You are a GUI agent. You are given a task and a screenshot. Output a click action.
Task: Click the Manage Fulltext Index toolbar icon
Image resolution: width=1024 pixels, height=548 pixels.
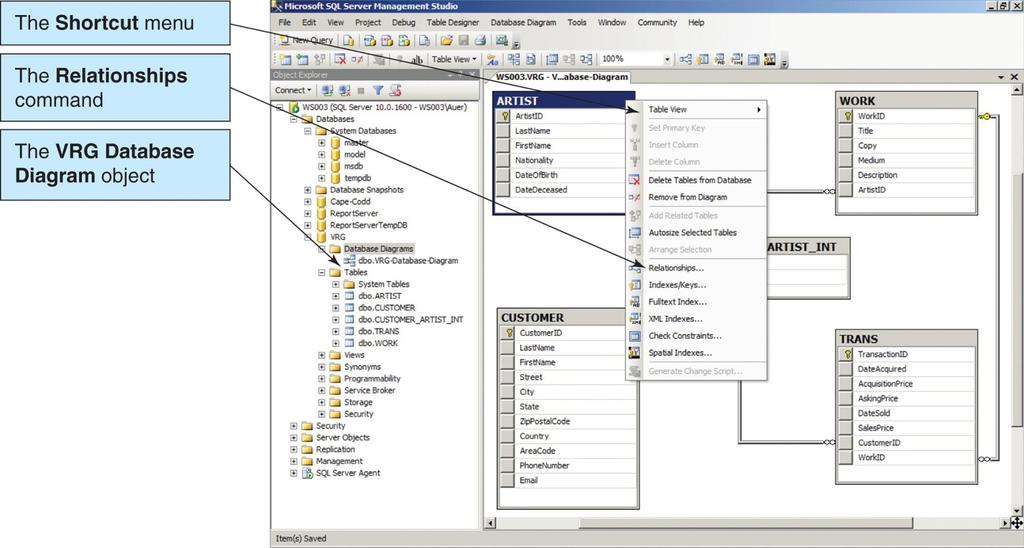[720, 59]
